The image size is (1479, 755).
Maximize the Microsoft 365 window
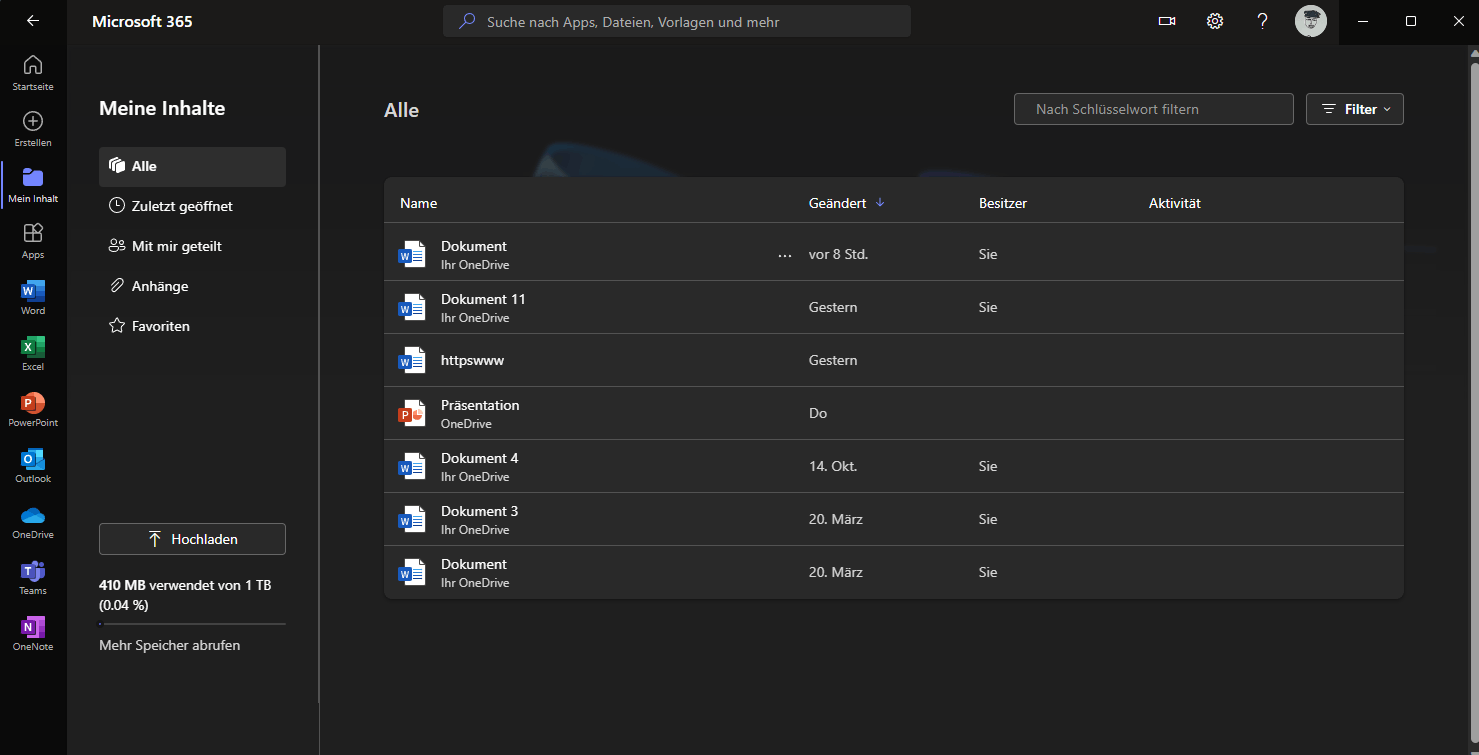coord(1410,21)
